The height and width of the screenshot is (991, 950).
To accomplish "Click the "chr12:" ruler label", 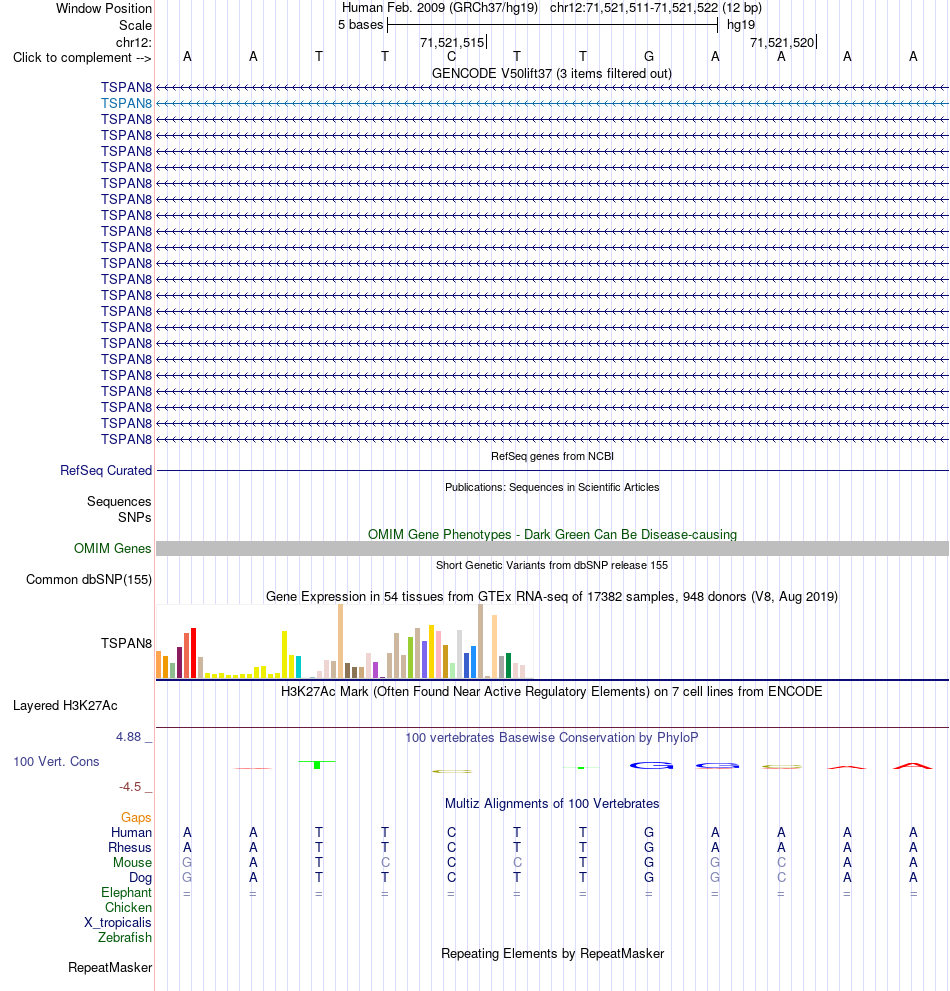I will (x=133, y=42).
